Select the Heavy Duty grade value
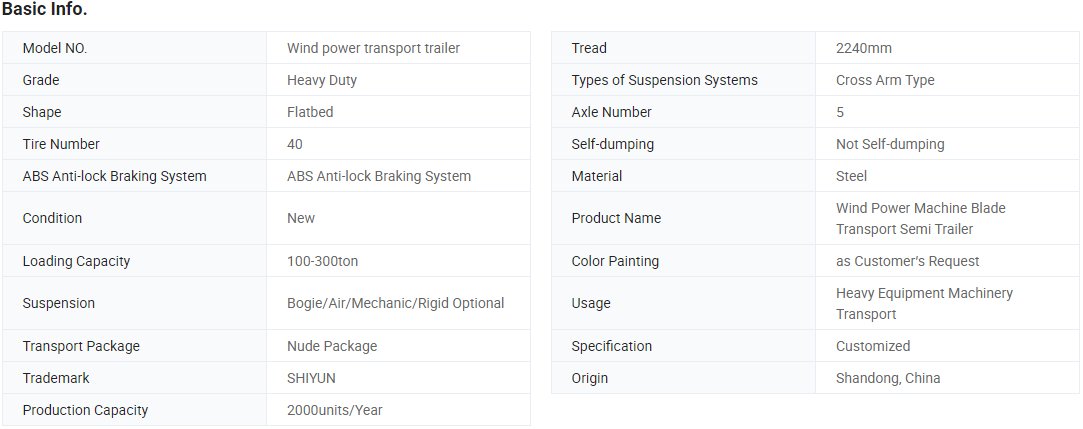The image size is (1083, 429). [x=322, y=80]
